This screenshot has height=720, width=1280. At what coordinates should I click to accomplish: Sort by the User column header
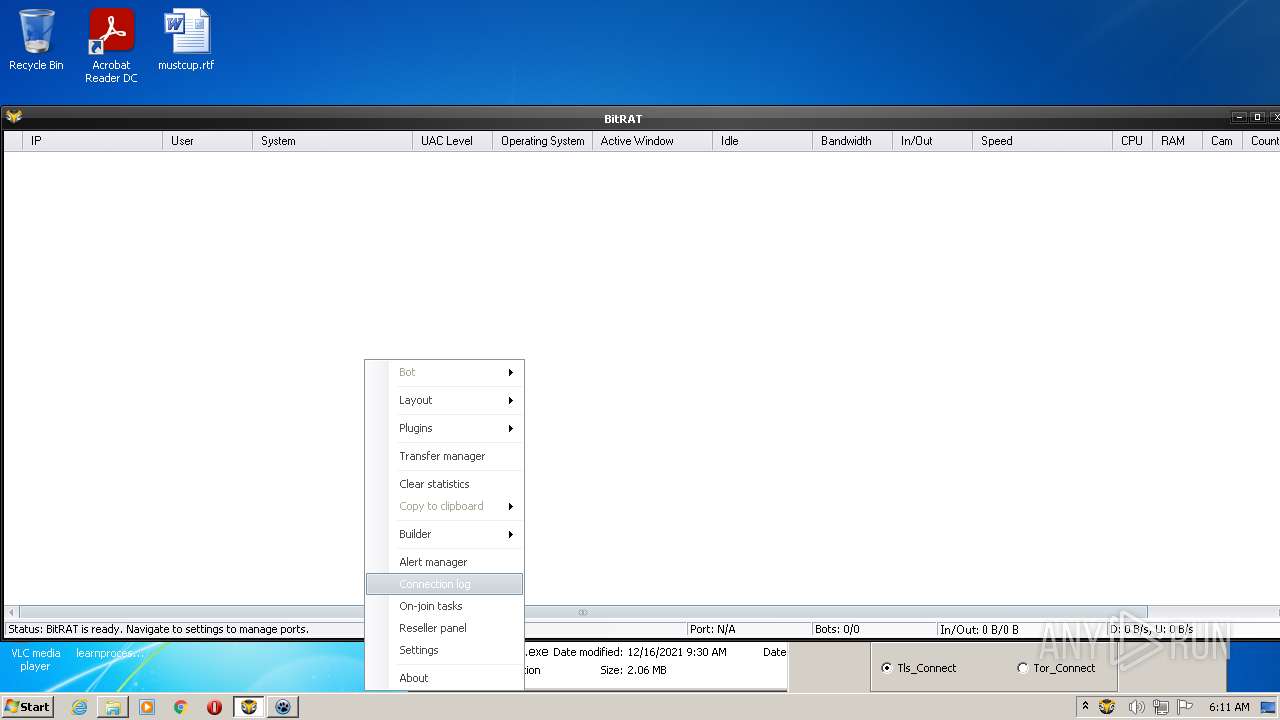(207, 141)
